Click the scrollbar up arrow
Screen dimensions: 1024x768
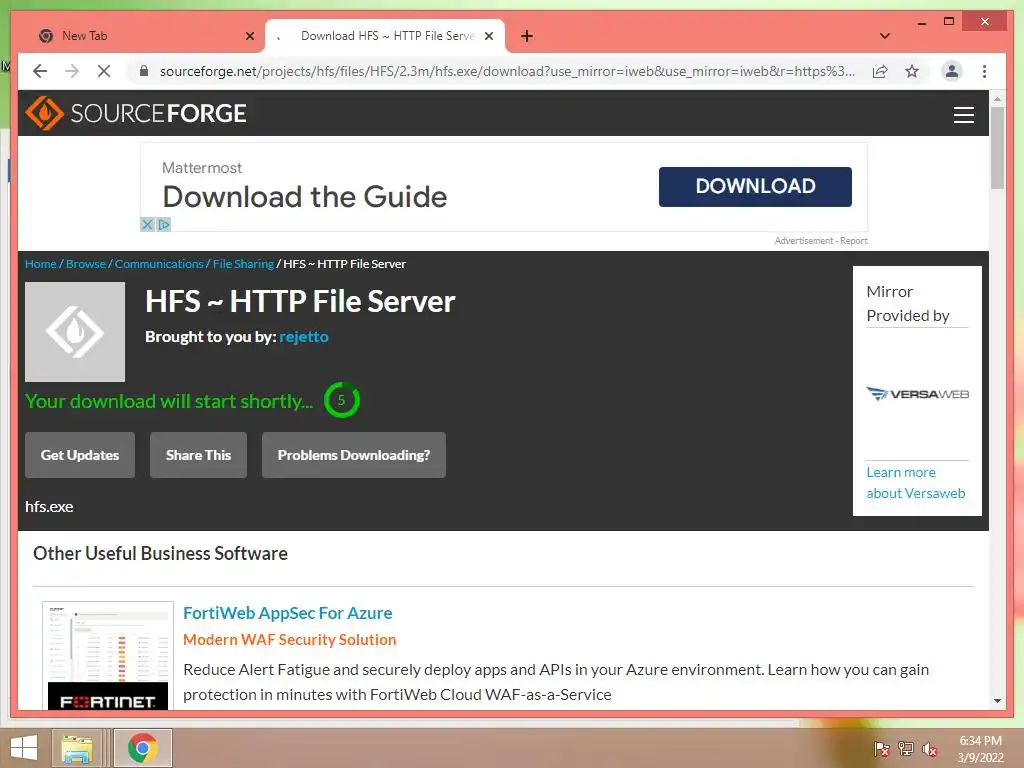coord(997,99)
